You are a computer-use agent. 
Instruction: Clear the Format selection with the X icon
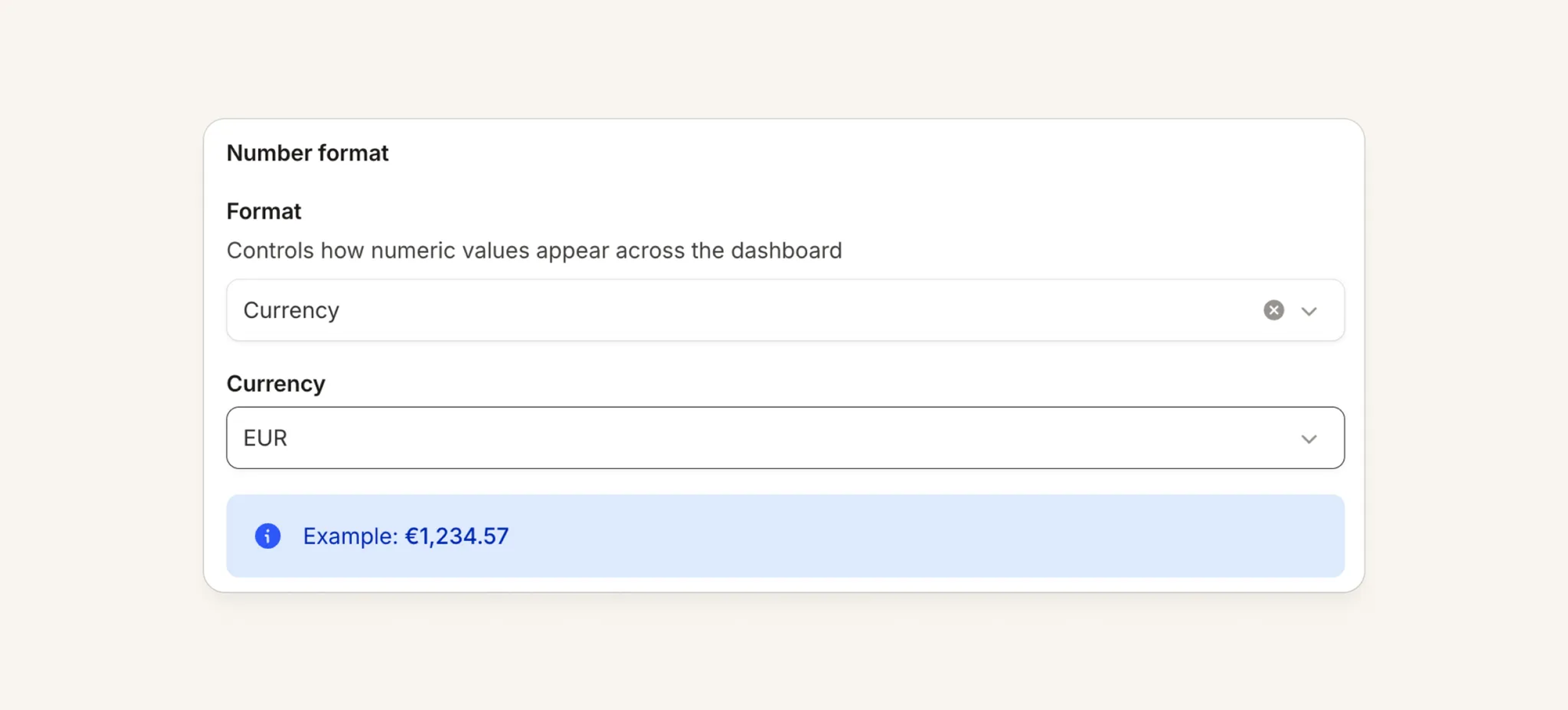[x=1274, y=310]
